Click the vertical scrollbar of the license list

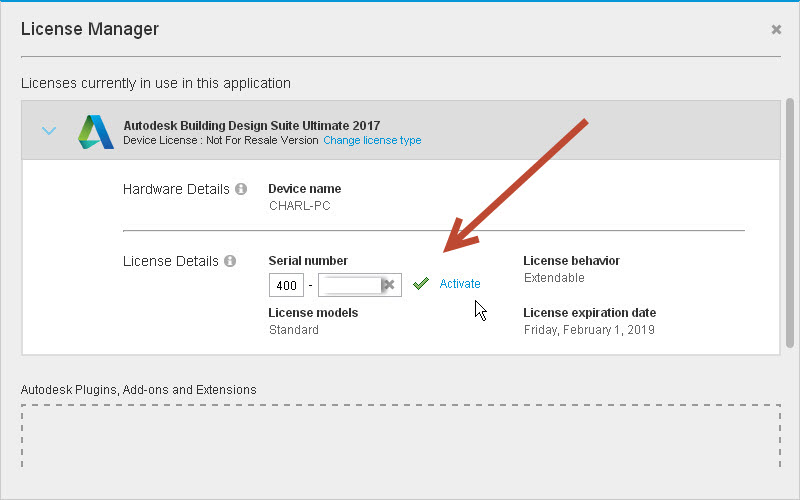[790, 220]
